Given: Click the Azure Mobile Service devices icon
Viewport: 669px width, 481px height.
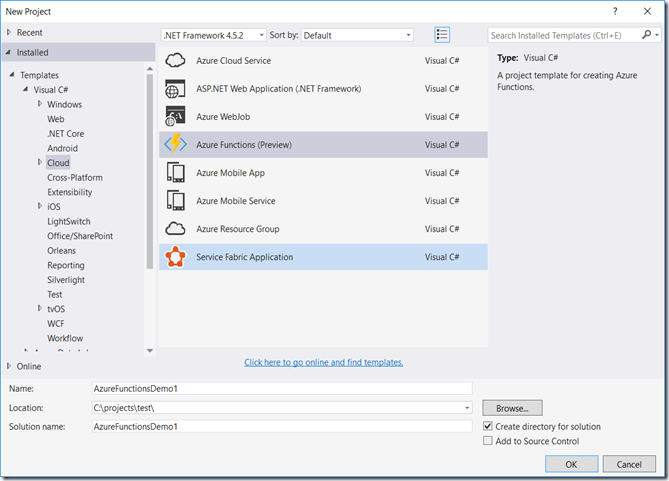Looking at the screenshot, I should (175, 201).
